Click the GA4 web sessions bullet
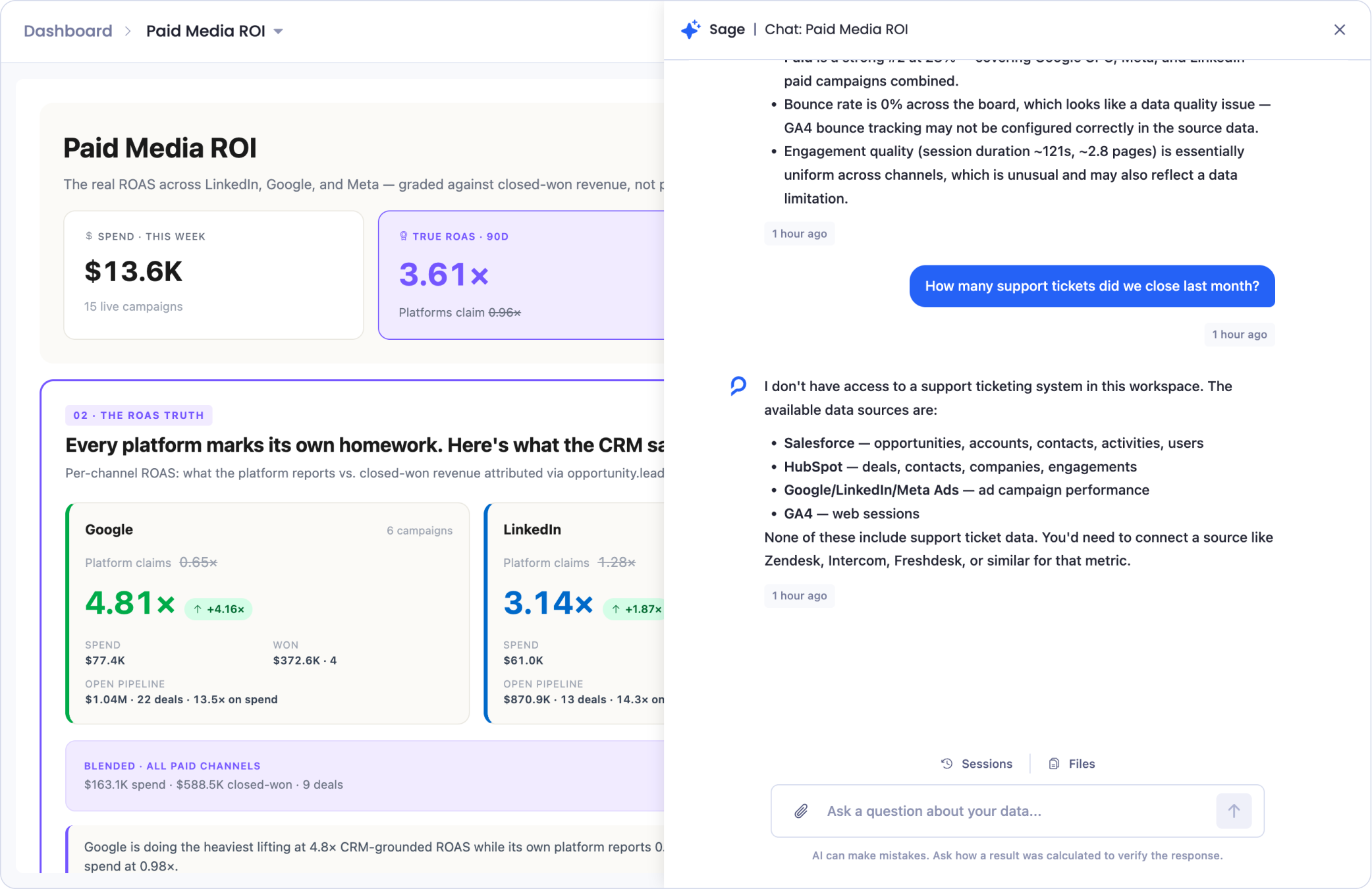Viewport: 1372px width, 889px height. 851,514
